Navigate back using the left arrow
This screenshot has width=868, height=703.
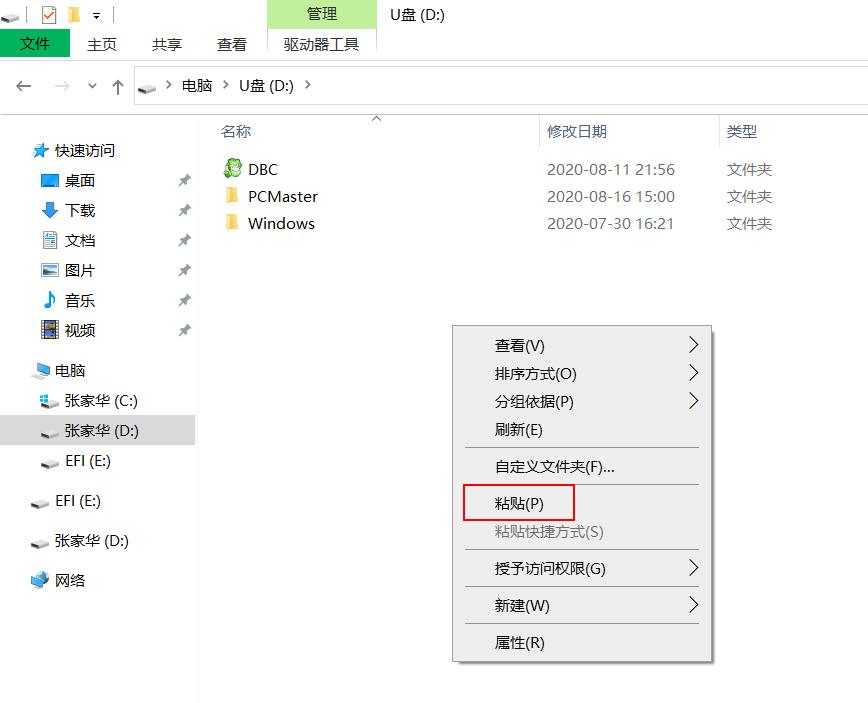point(24,86)
